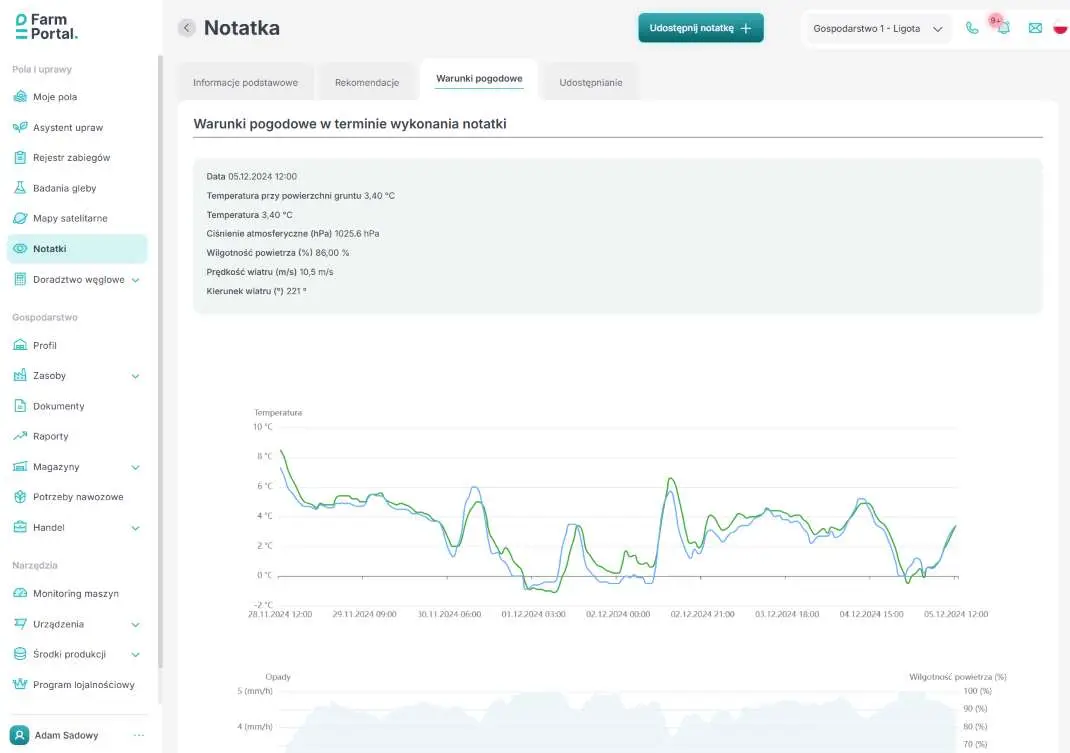Open the phone contact icon
This screenshot has height=753, width=1070.
click(972, 28)
